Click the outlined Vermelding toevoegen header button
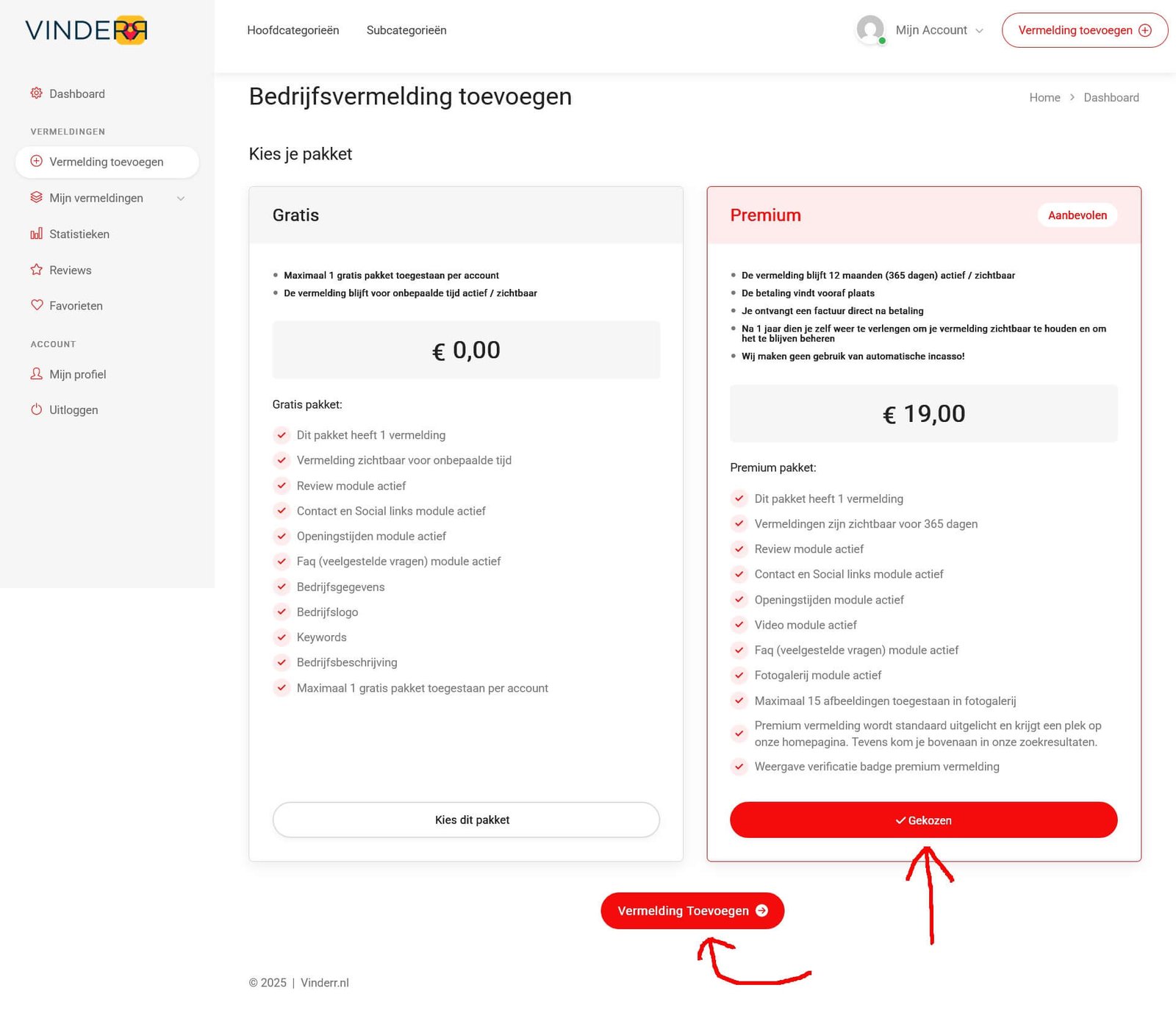Image resolution: width=1176 pixels, height=1024 pixels. (1084, 30)
